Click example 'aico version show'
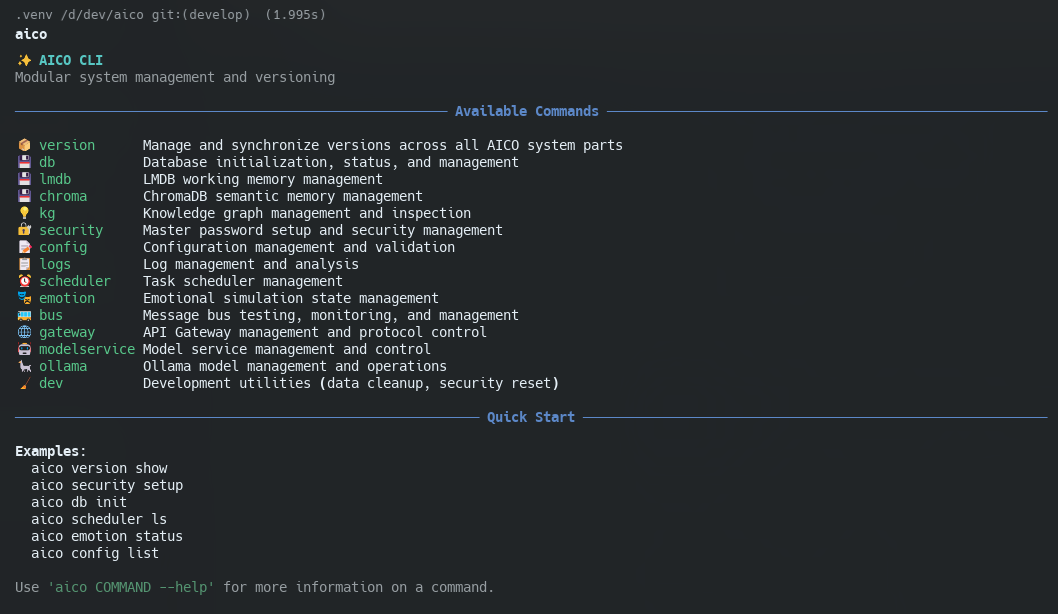Viewport: 1058px width, 614px height. point(99,468)
